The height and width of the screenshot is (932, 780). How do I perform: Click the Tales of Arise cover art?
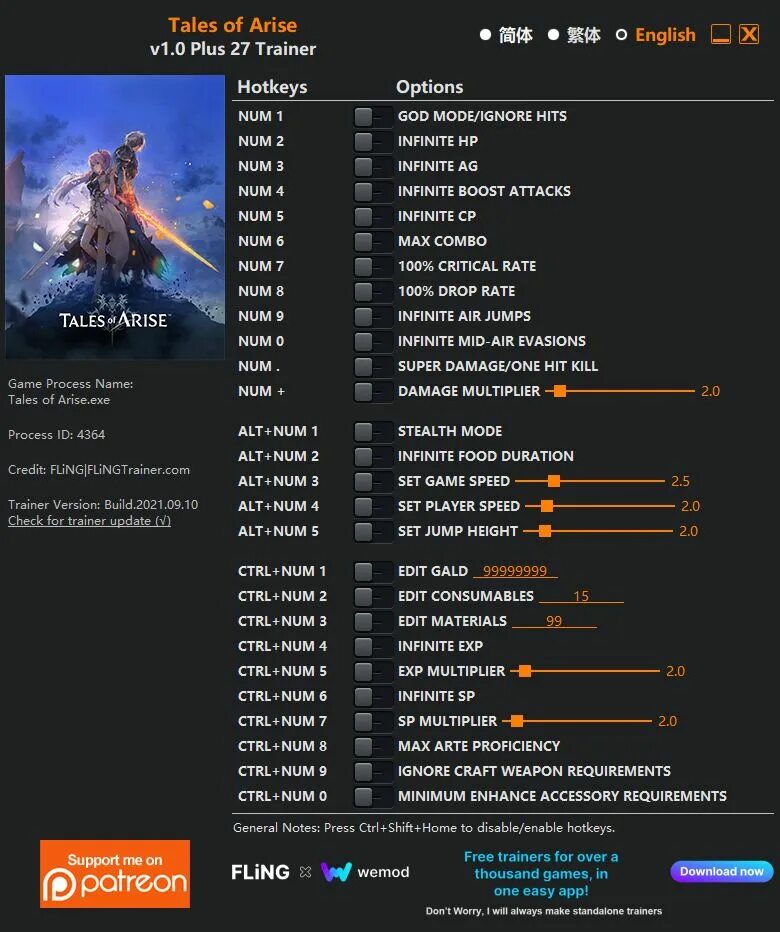tap(115, 217)
